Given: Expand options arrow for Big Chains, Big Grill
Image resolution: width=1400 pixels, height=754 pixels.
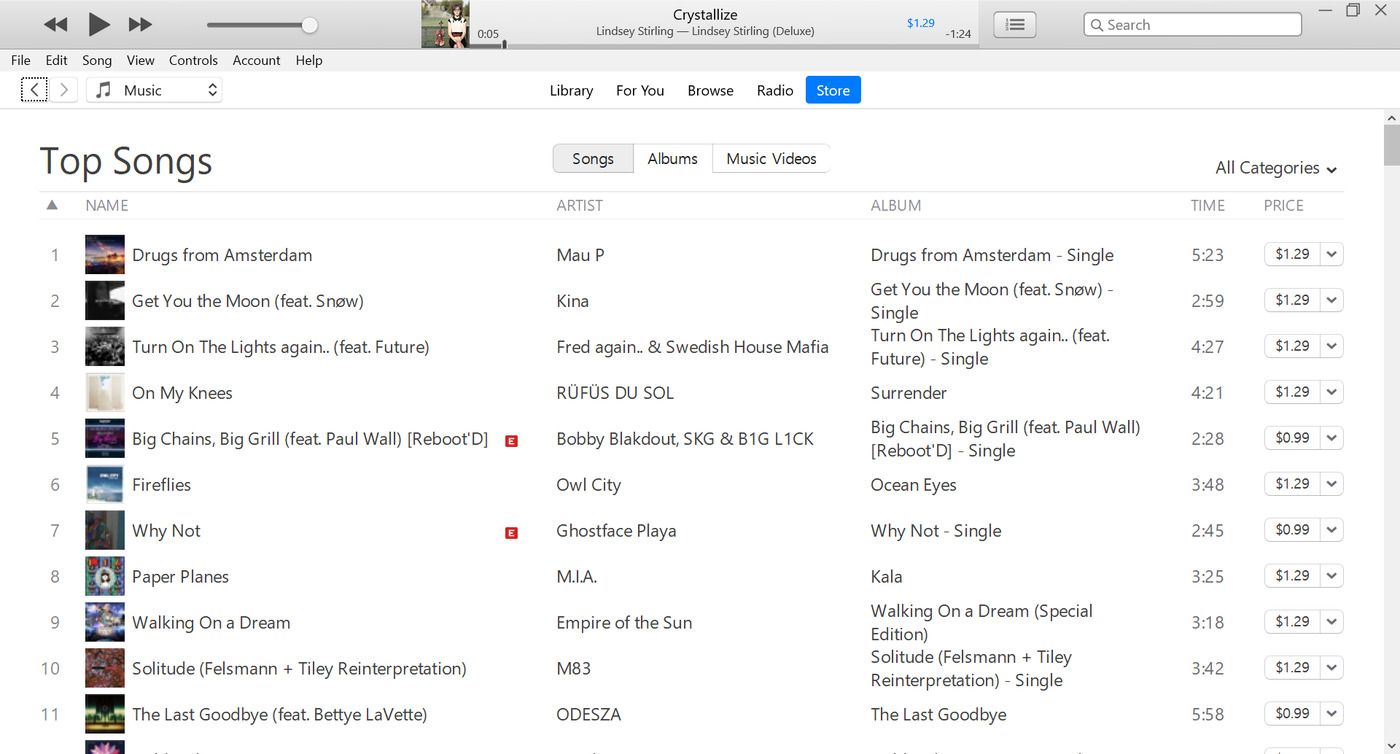Looking at the screenshot, I should (x=1332, y=438).
